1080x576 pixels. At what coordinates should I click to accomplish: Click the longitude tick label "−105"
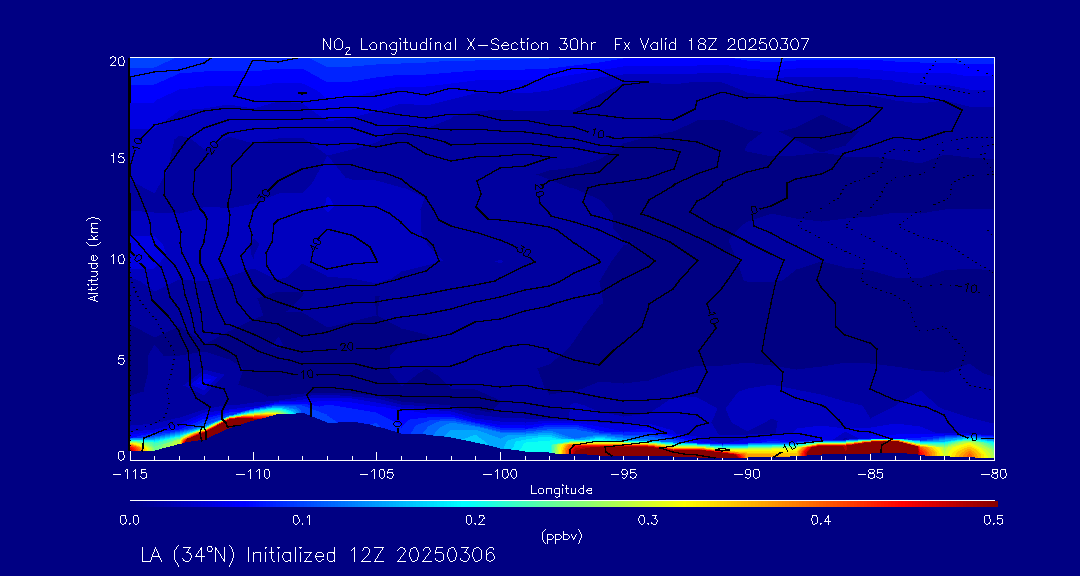376,475
